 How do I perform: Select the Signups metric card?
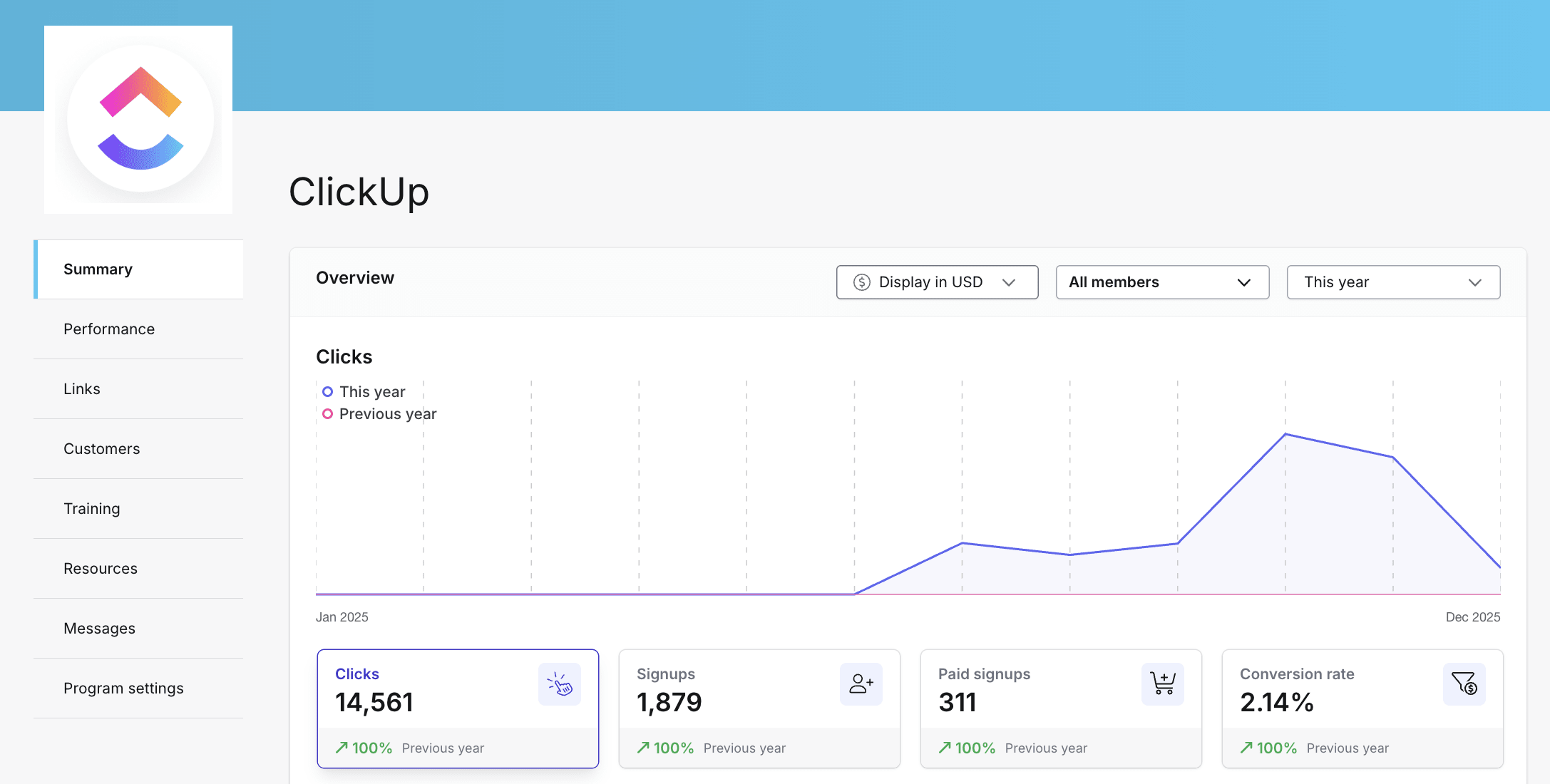pyautogui.click(x=759, y=708)
